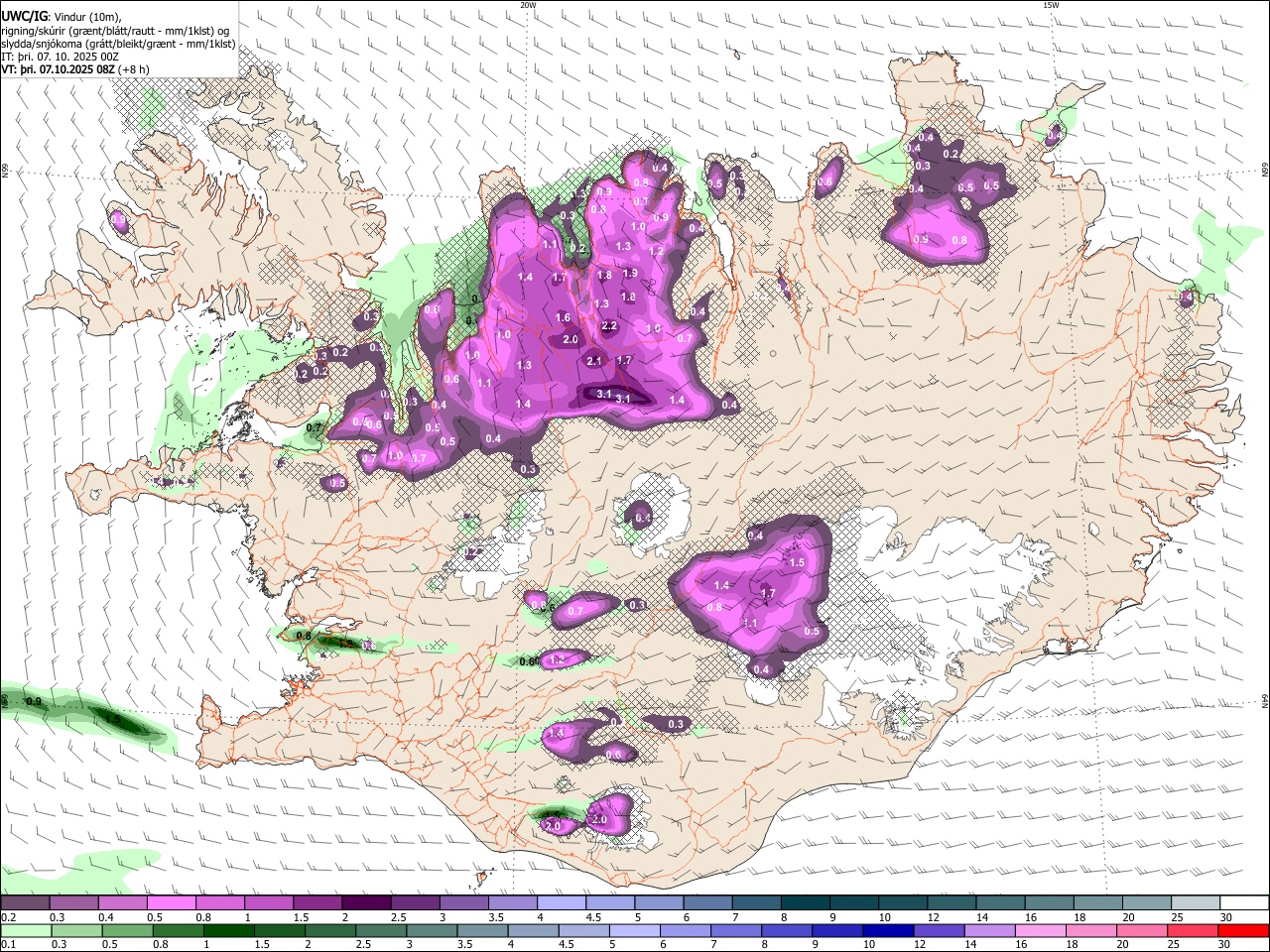
Task: Select the white 30+ swatch ending the upper legend
Action: 1244,903
